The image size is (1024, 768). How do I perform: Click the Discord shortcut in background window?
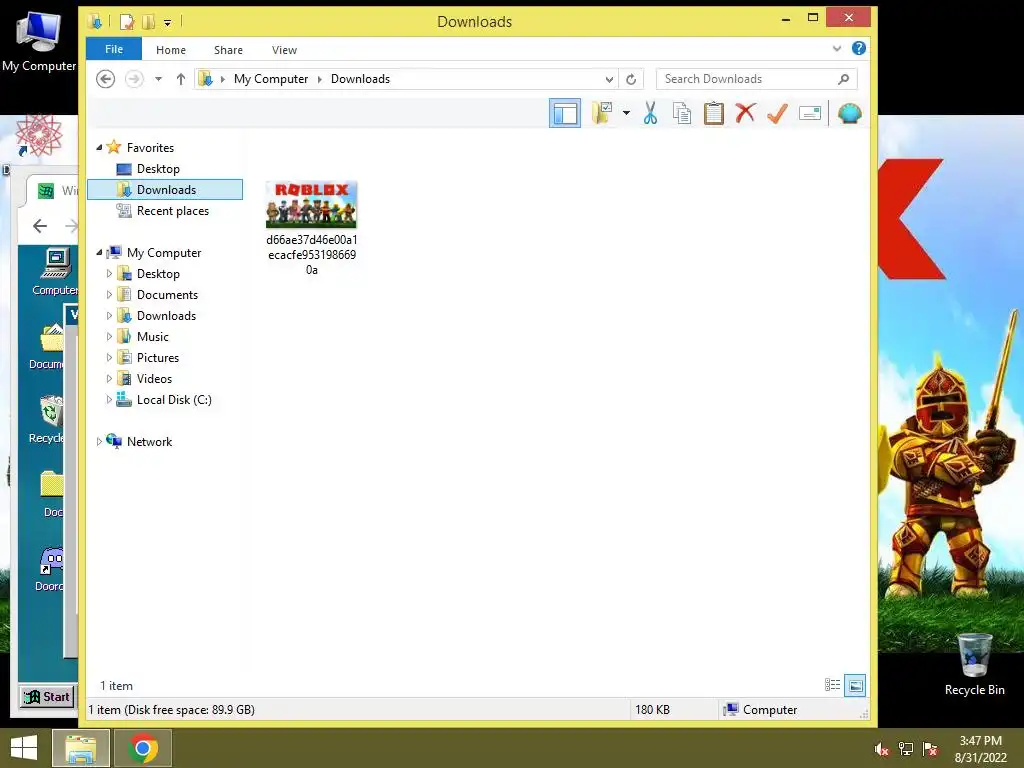pyautogui.click(x=51, y=569)
